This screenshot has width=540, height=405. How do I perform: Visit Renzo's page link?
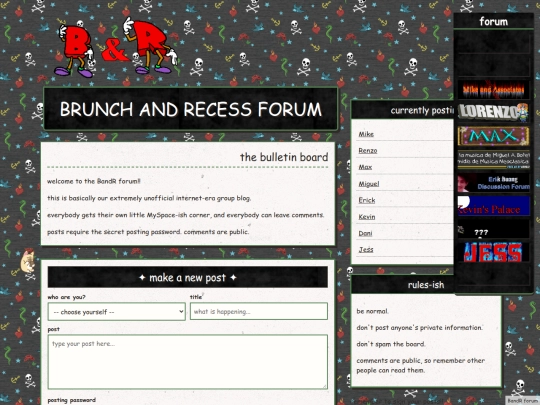368,150
